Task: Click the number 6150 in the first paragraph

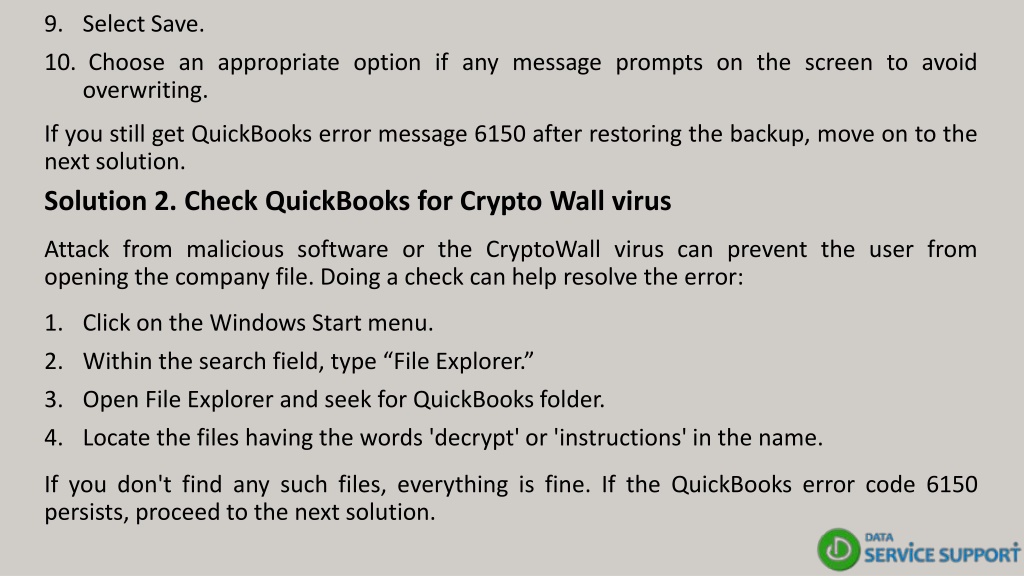Action: (x=500, y=134)
